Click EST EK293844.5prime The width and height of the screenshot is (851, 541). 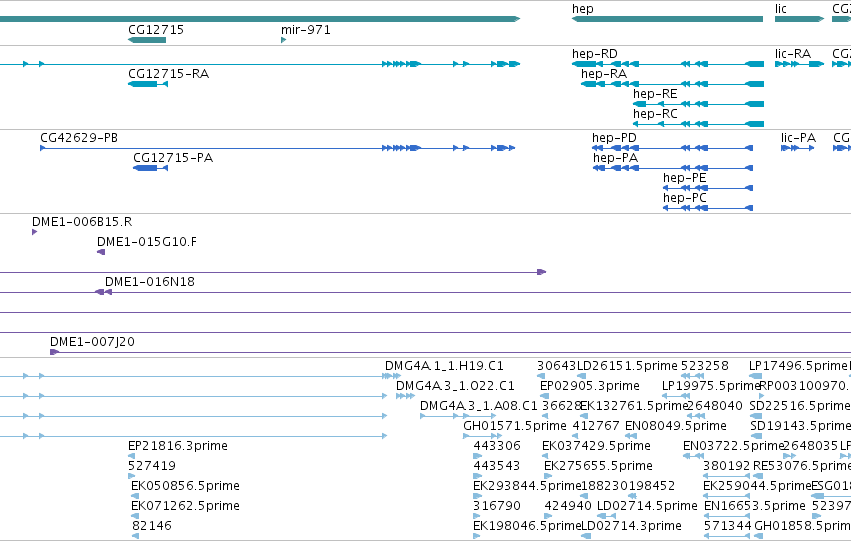tap(527, 486)
